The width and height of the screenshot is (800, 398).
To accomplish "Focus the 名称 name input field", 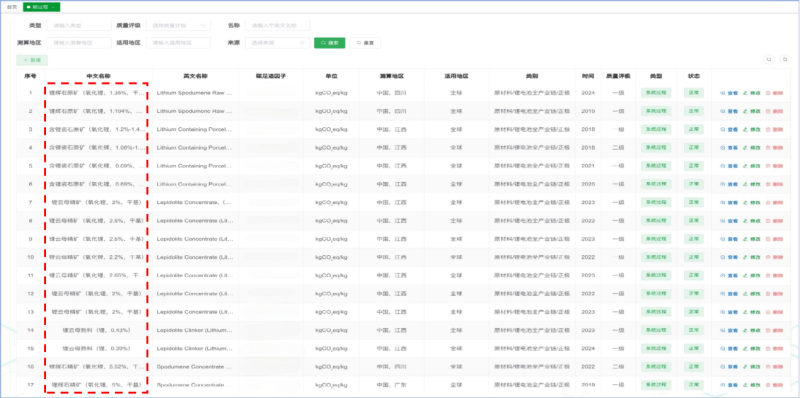I will 277,25.
